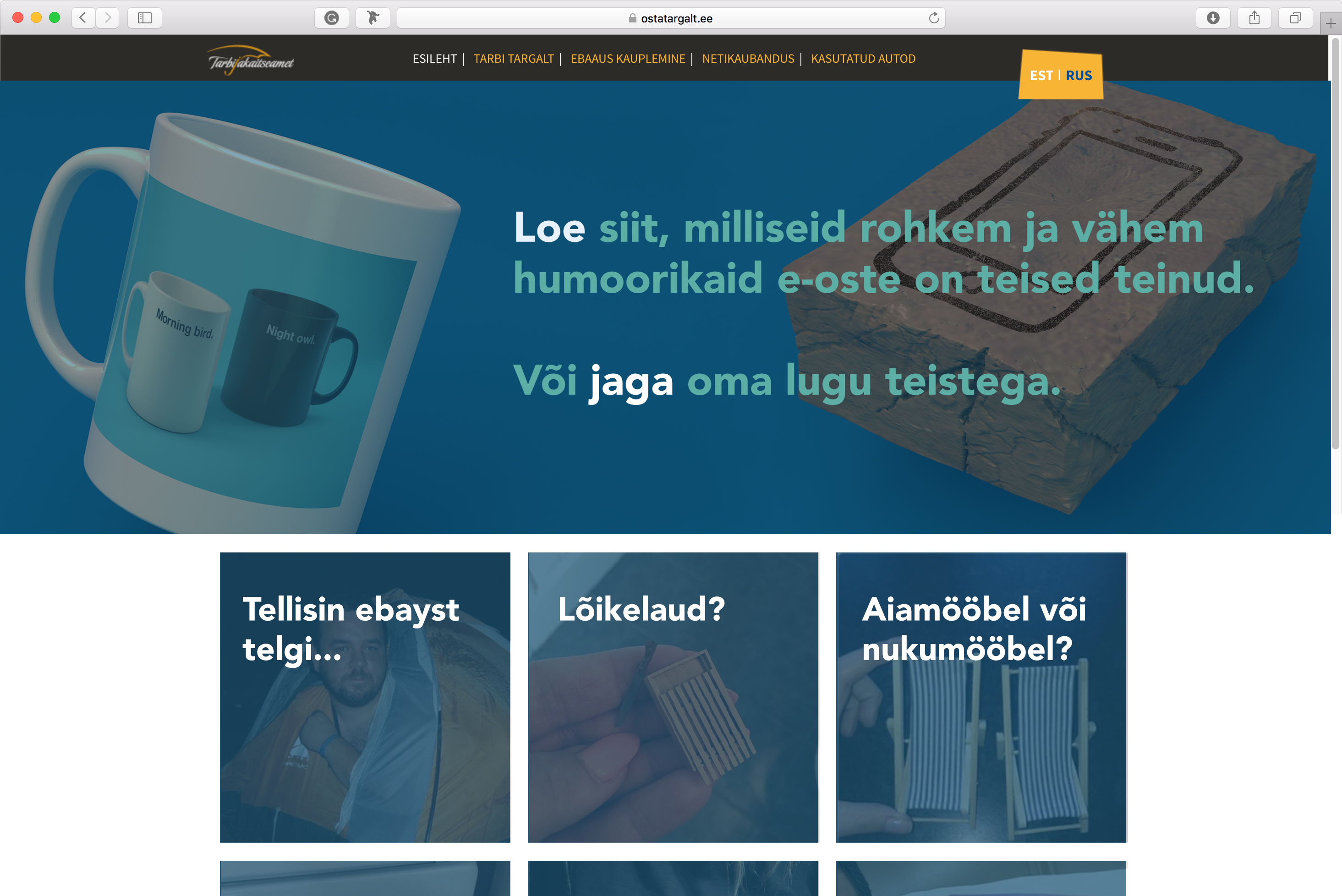Go to EBAAUS KAUPLEMINE page

pyautogui.click(x=628, y=59)
